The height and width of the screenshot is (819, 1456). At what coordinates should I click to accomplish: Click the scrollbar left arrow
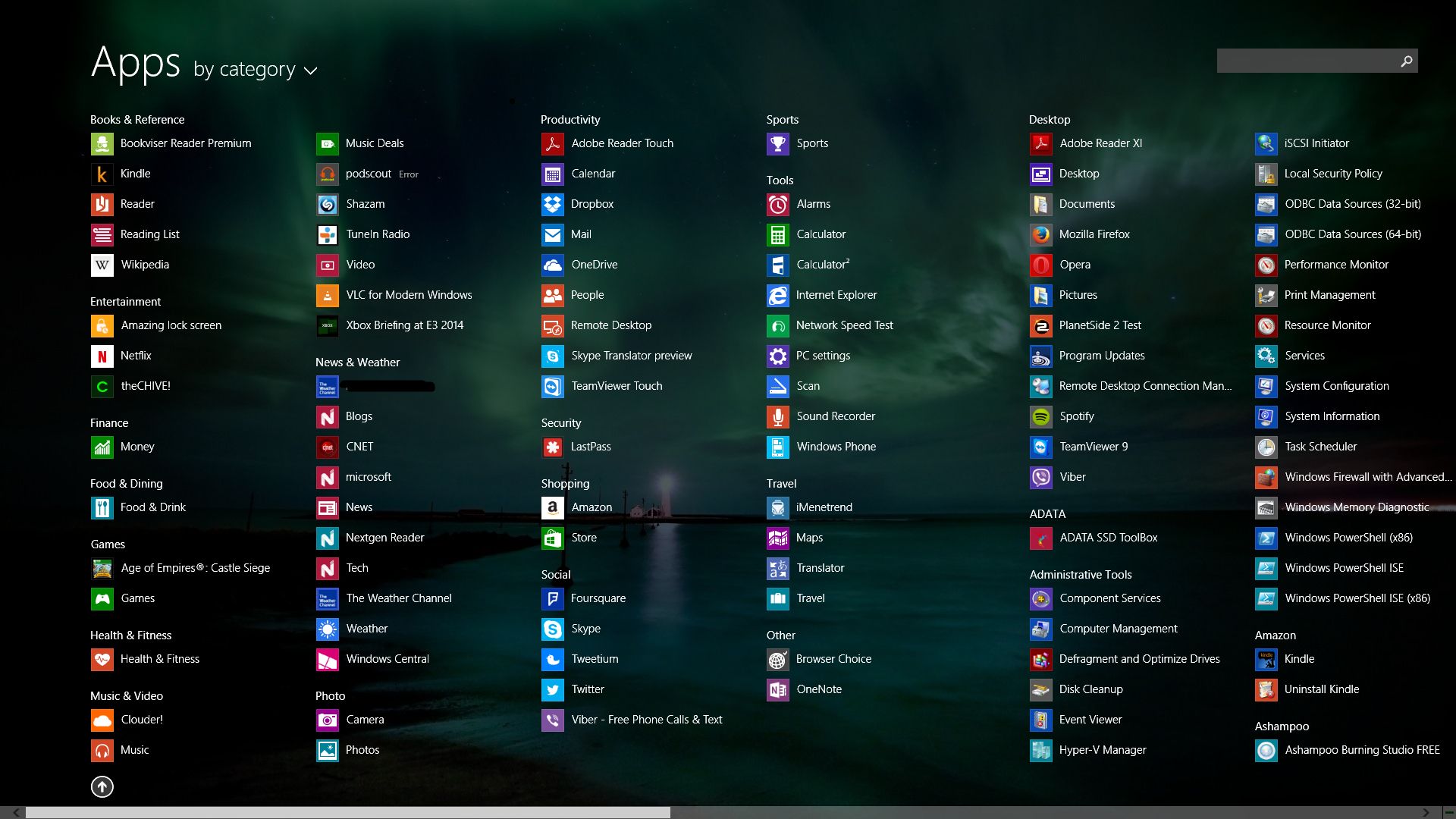coord(17,812)
